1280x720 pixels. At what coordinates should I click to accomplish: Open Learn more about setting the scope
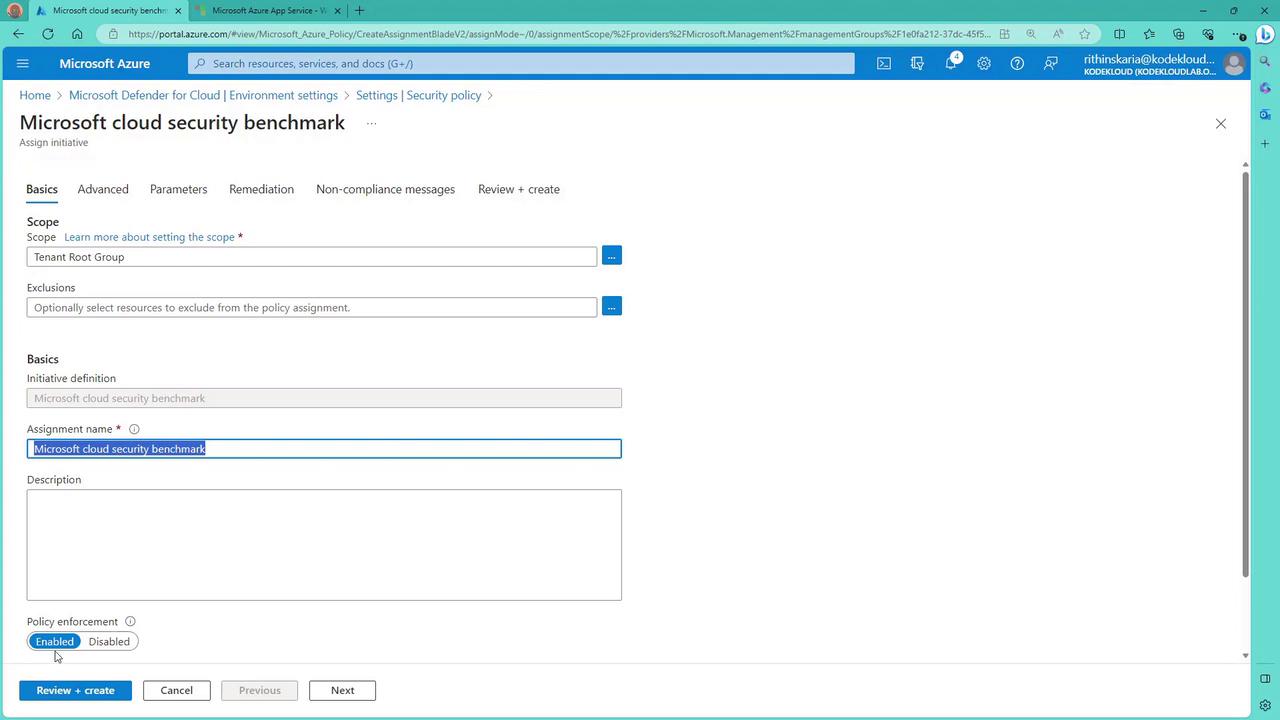(x=149, y=237)
